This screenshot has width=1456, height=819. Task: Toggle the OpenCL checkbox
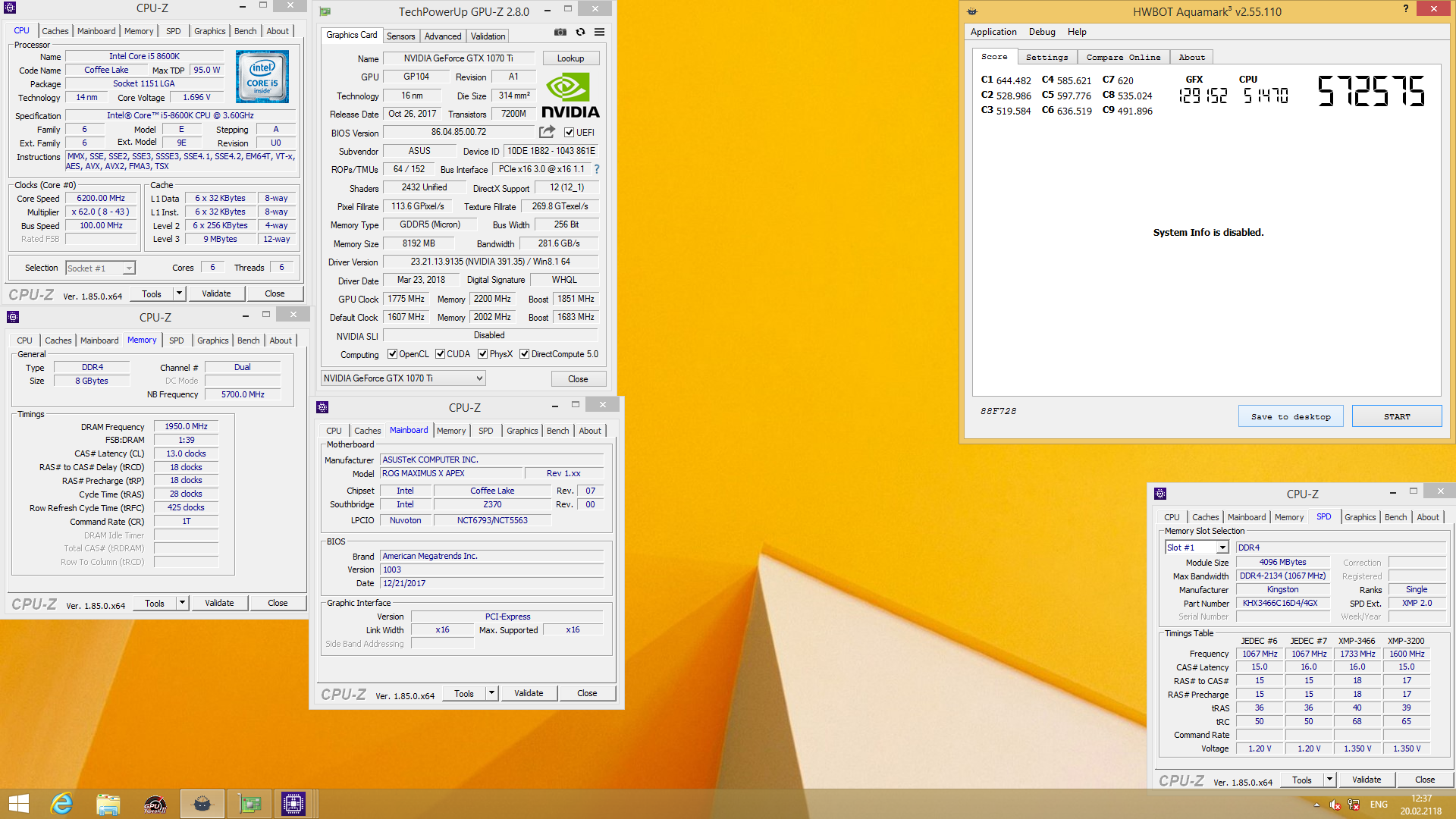[x=392, y=354]
